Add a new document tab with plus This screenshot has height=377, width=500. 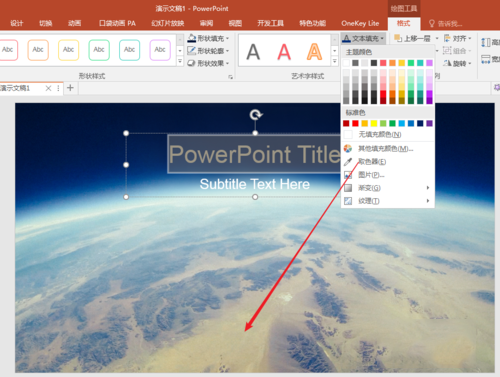click(x=70, y=88)
